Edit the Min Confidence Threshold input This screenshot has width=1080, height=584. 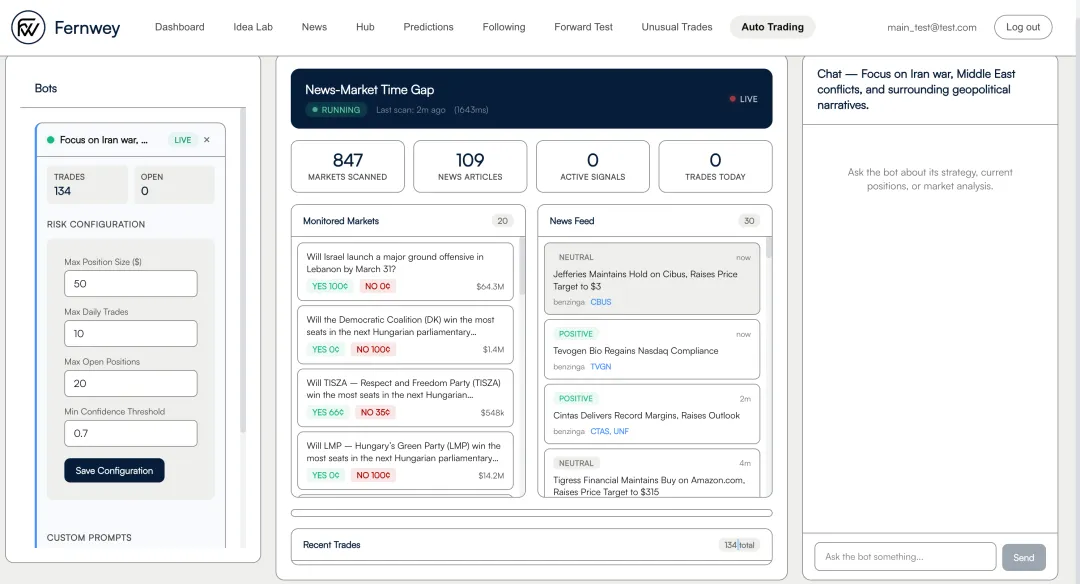[131, 433]
